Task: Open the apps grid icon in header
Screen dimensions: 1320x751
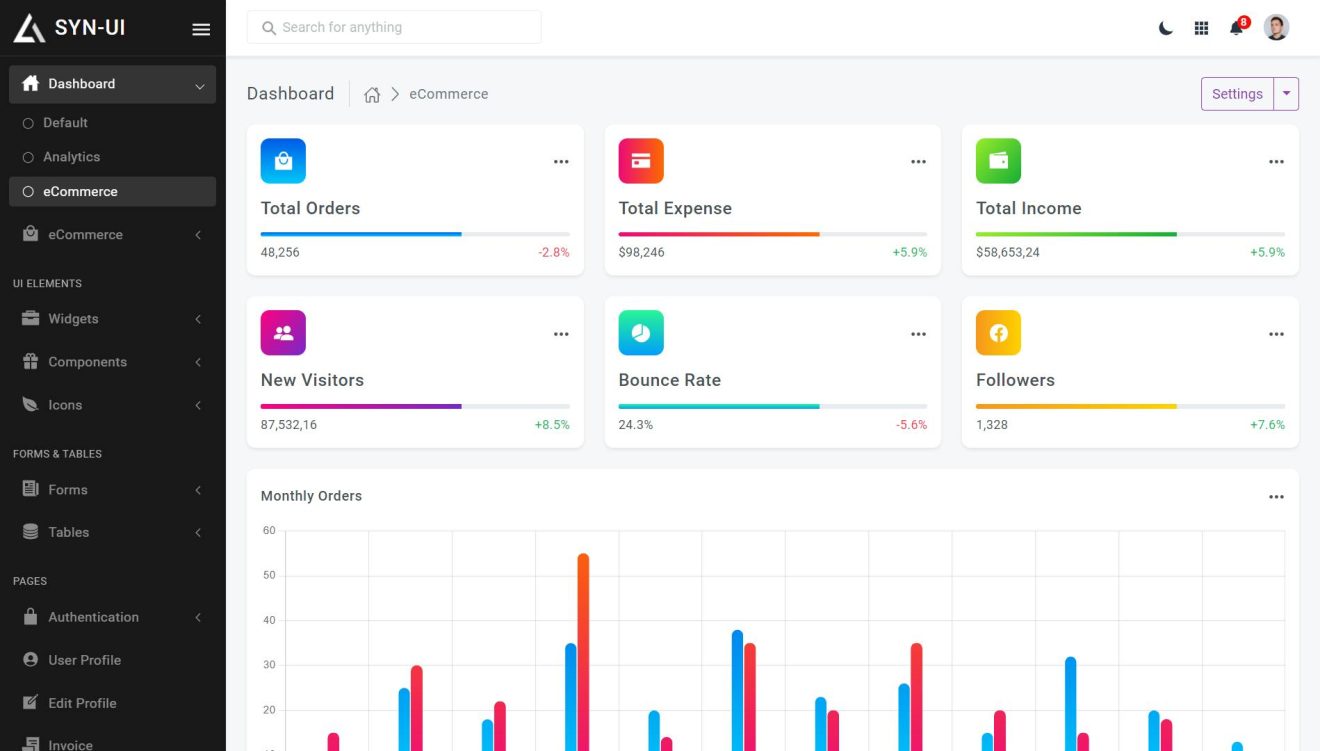Action: [x=1201, y=27]
